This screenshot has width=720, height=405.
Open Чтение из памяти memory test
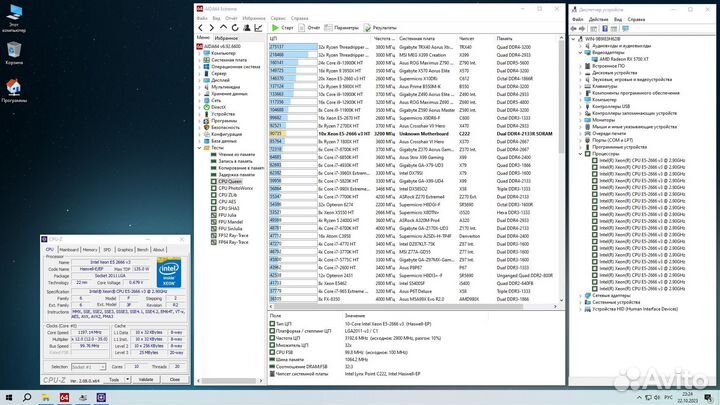pyautogui.click(x=236, y=155)
